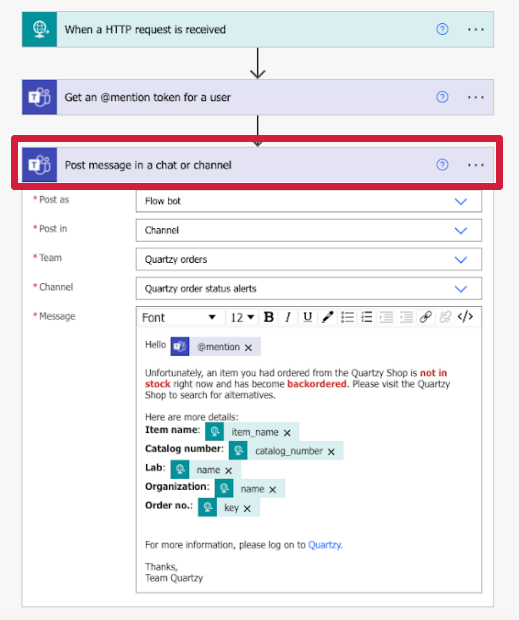Image resolution: width=519 pixels, height=620 pixels.
Task: Select the catalog_number dynamic token
Action: 286,451
